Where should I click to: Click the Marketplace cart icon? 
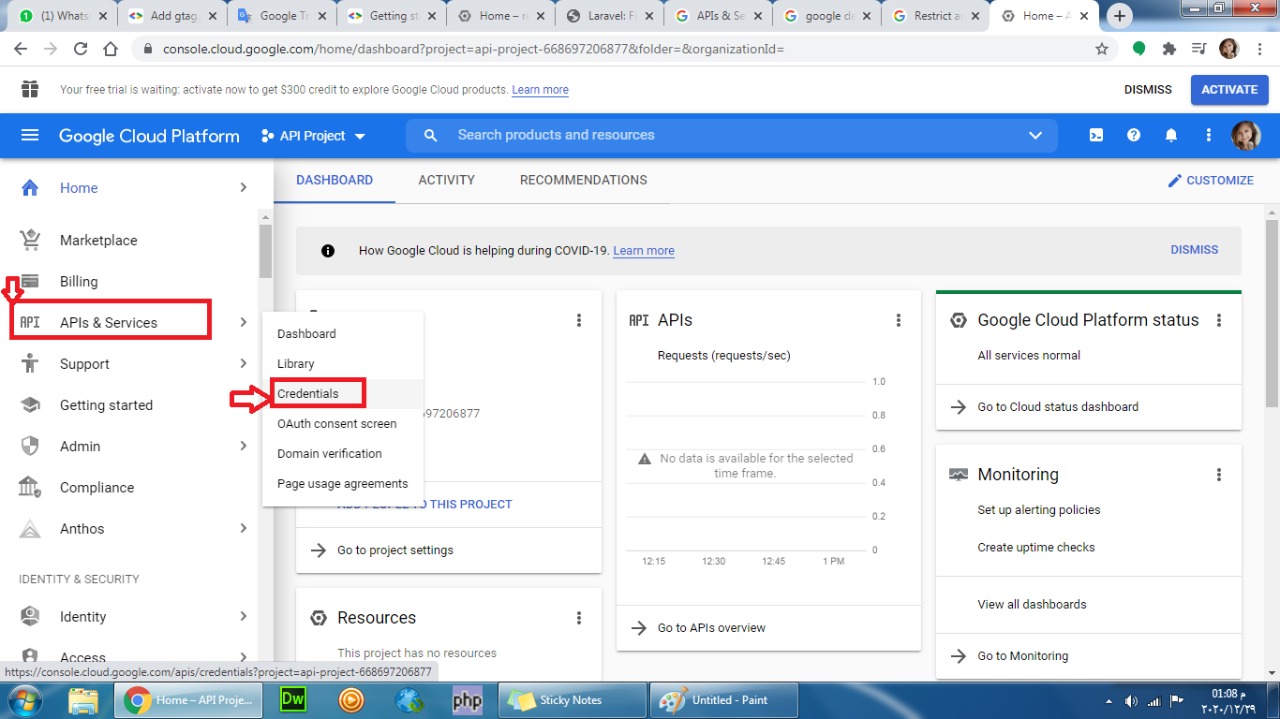[30, 240]
